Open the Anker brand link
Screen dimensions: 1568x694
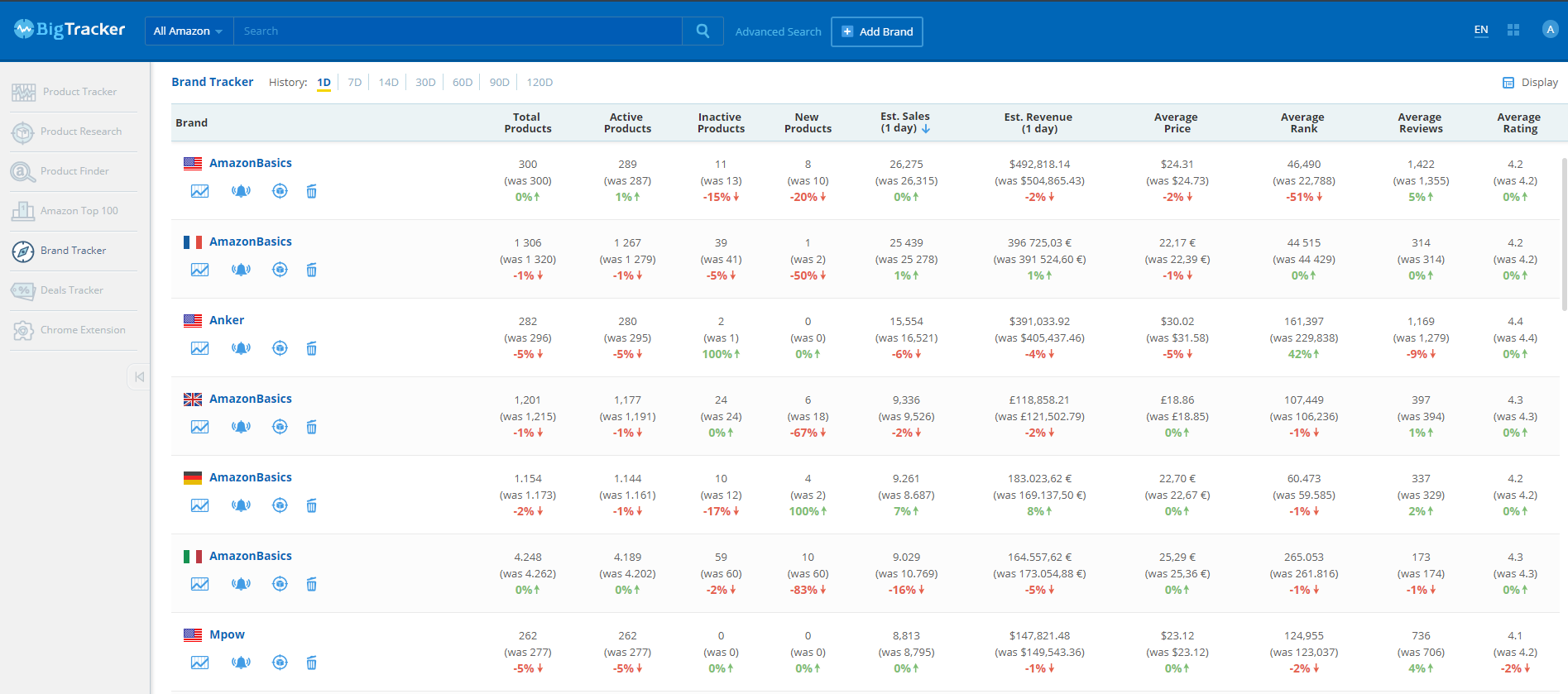click(x=227, y=320)
